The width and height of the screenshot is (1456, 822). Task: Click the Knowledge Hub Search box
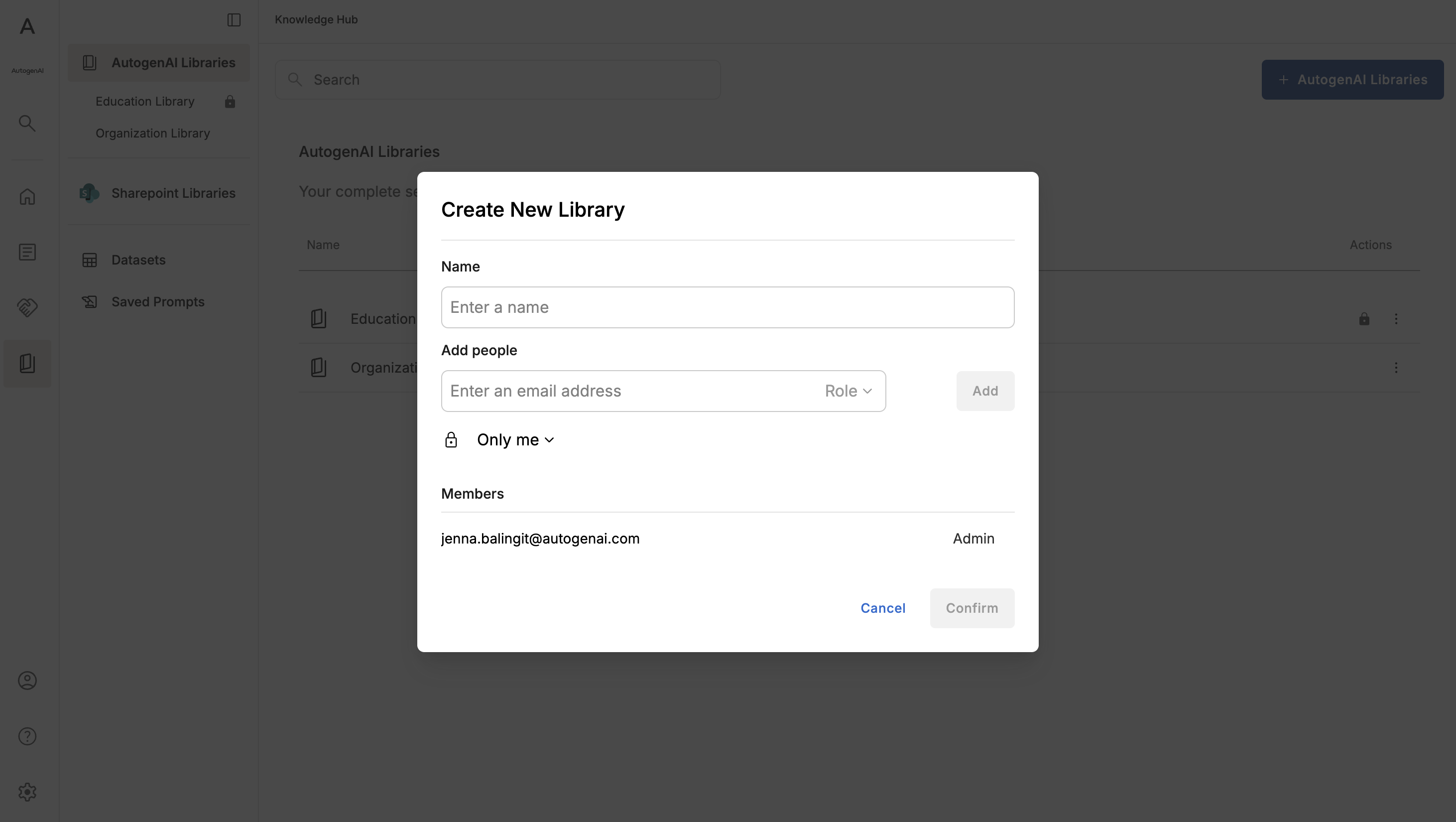point(497,80)
